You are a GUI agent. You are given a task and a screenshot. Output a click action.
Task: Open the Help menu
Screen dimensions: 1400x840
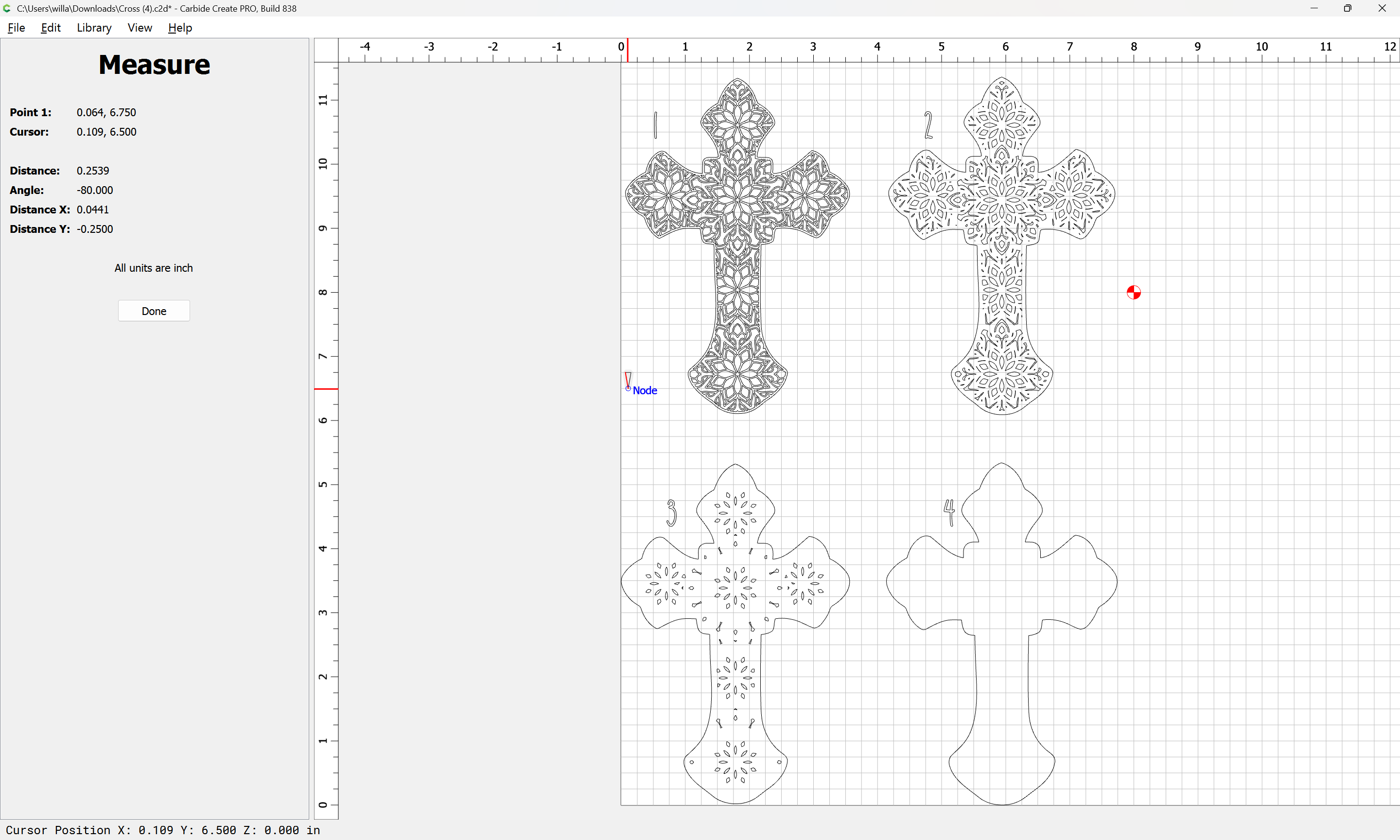point(180,28)
